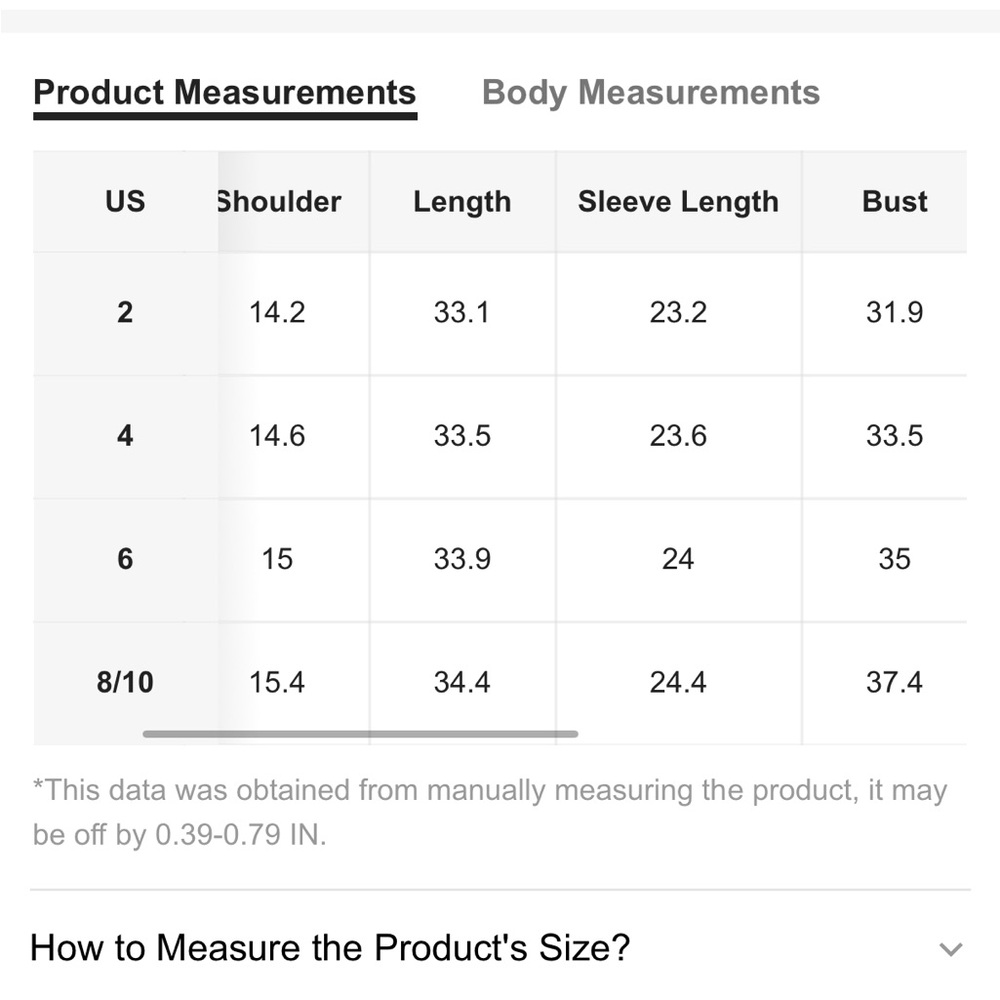Click the 15.4 shoulder value cell
Viewport: 1000px width, 1000px height.
[x=277, y=682]
